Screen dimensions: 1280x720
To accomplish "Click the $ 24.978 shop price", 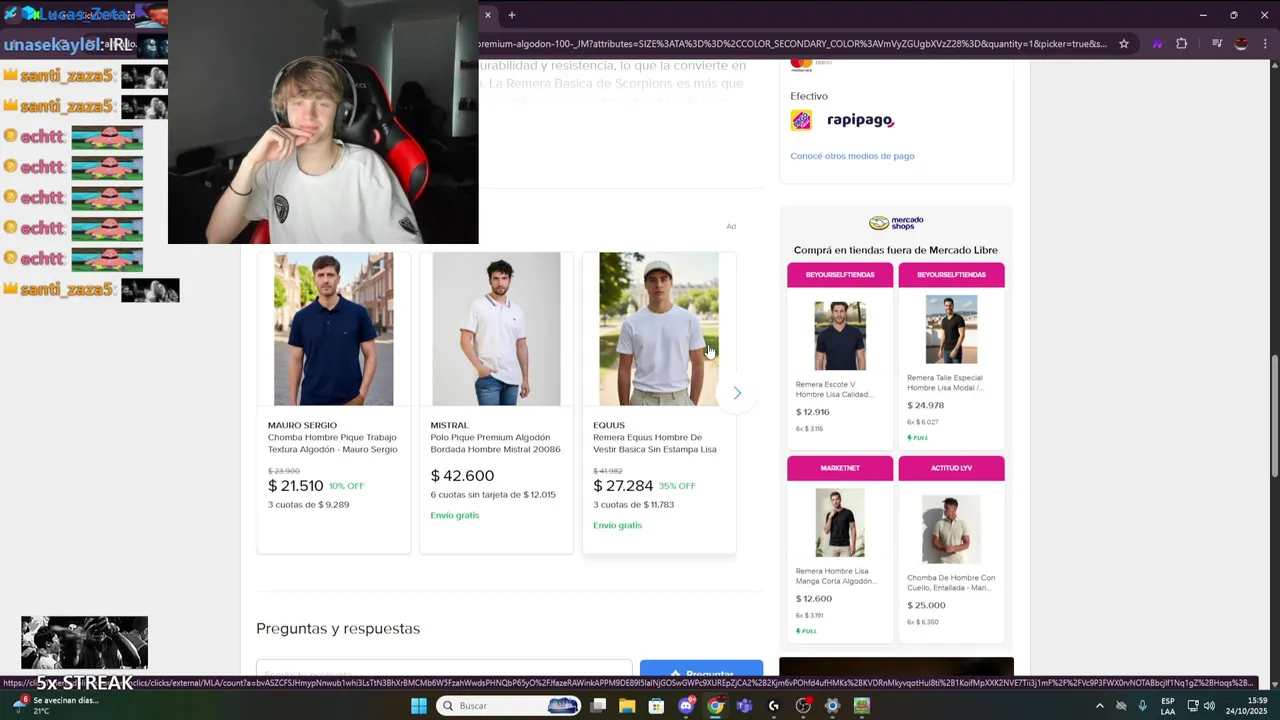I will coord(926,405).
